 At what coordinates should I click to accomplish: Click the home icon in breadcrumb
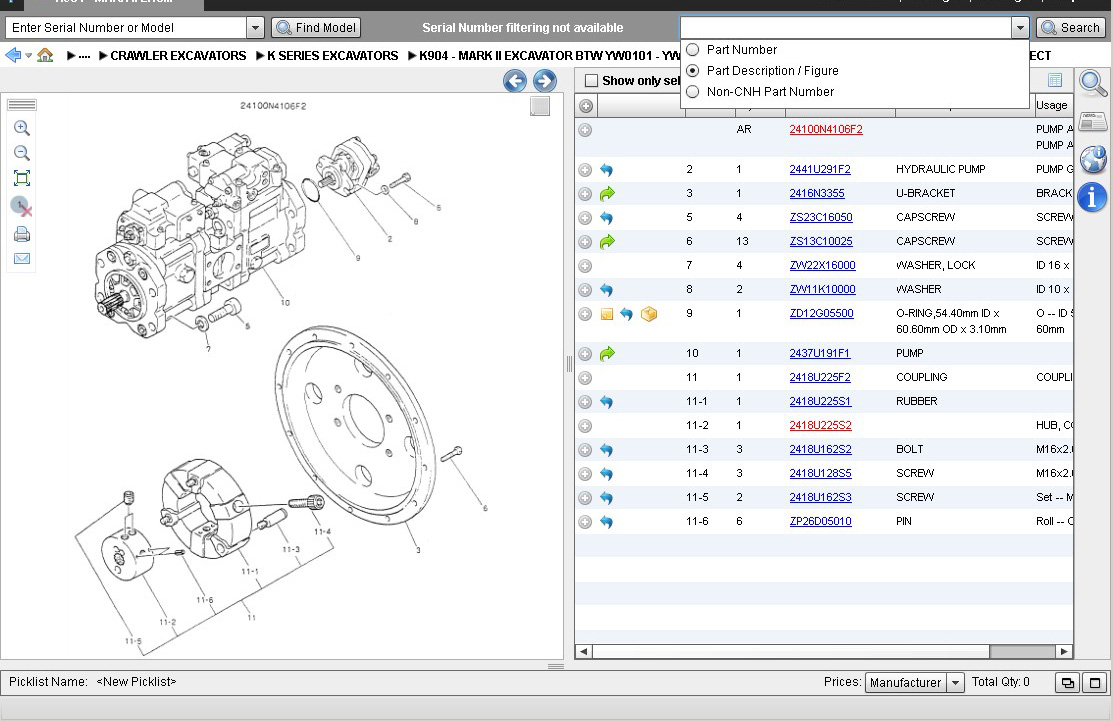45,56
